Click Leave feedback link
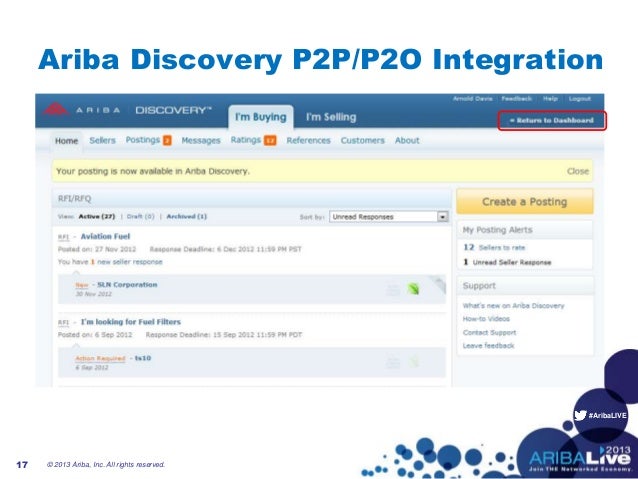 (x=489, y=346)
